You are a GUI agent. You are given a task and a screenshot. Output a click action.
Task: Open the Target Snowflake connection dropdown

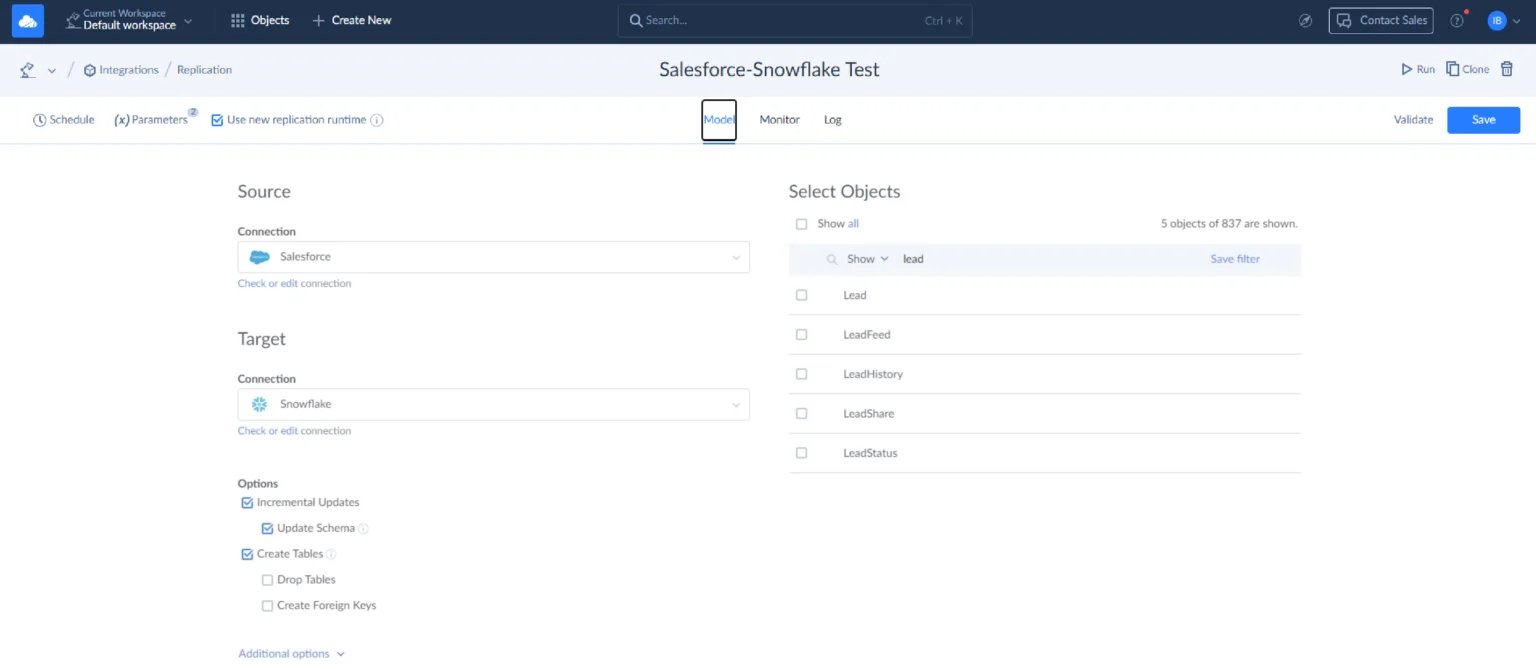[x=493, y=405]
